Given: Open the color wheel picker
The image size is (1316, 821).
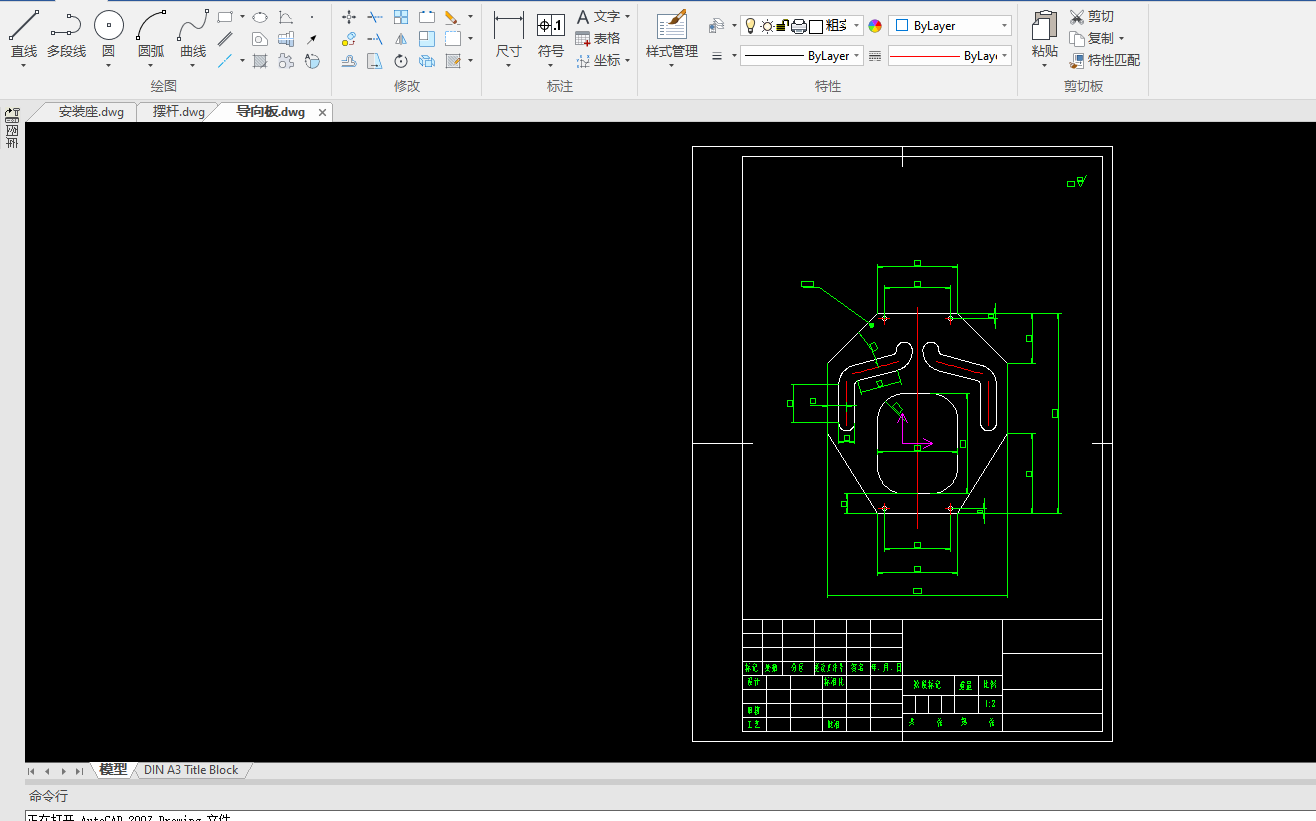Looking at the screenshot, I should coord(875,26).
